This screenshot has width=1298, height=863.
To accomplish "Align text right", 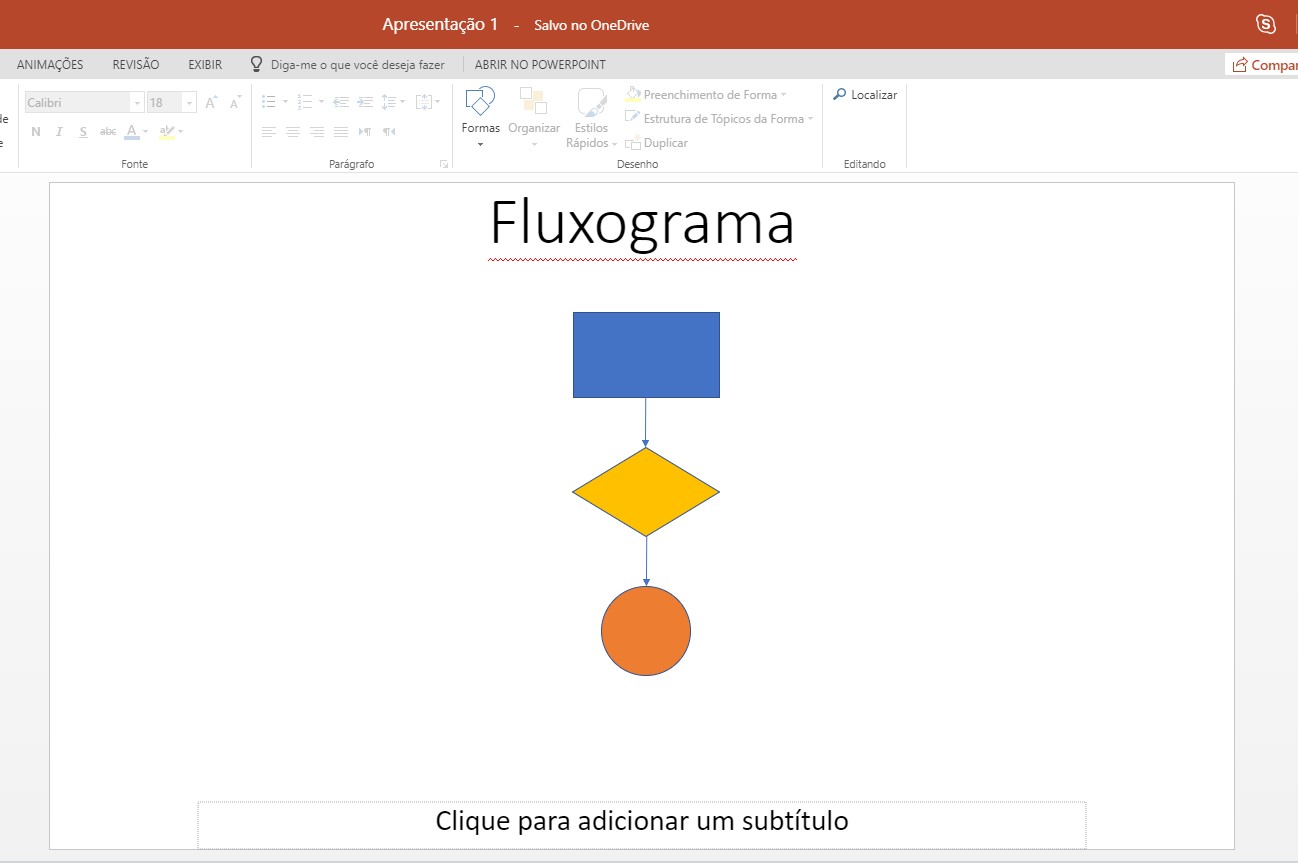I will 317,132.
